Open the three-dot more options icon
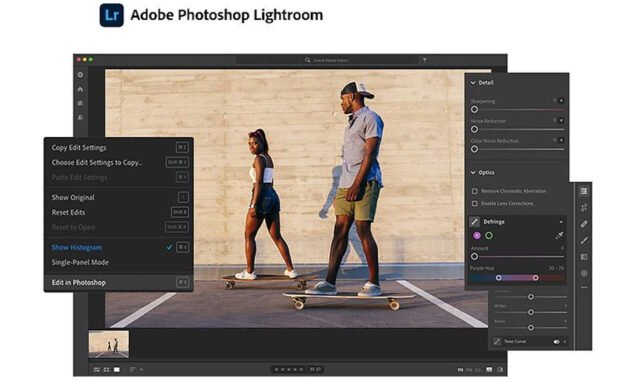The image size is (630, 380). [x=584, y=288]
